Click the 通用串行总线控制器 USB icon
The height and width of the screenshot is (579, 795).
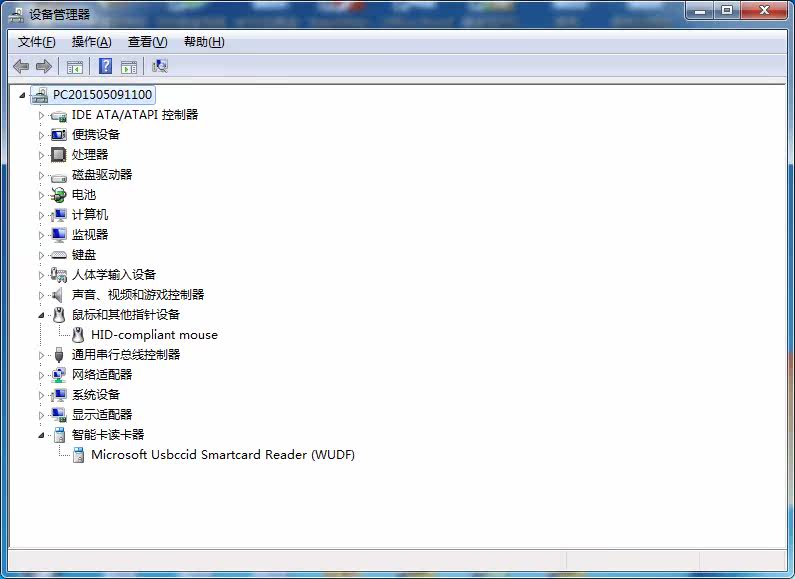point(59,355)
